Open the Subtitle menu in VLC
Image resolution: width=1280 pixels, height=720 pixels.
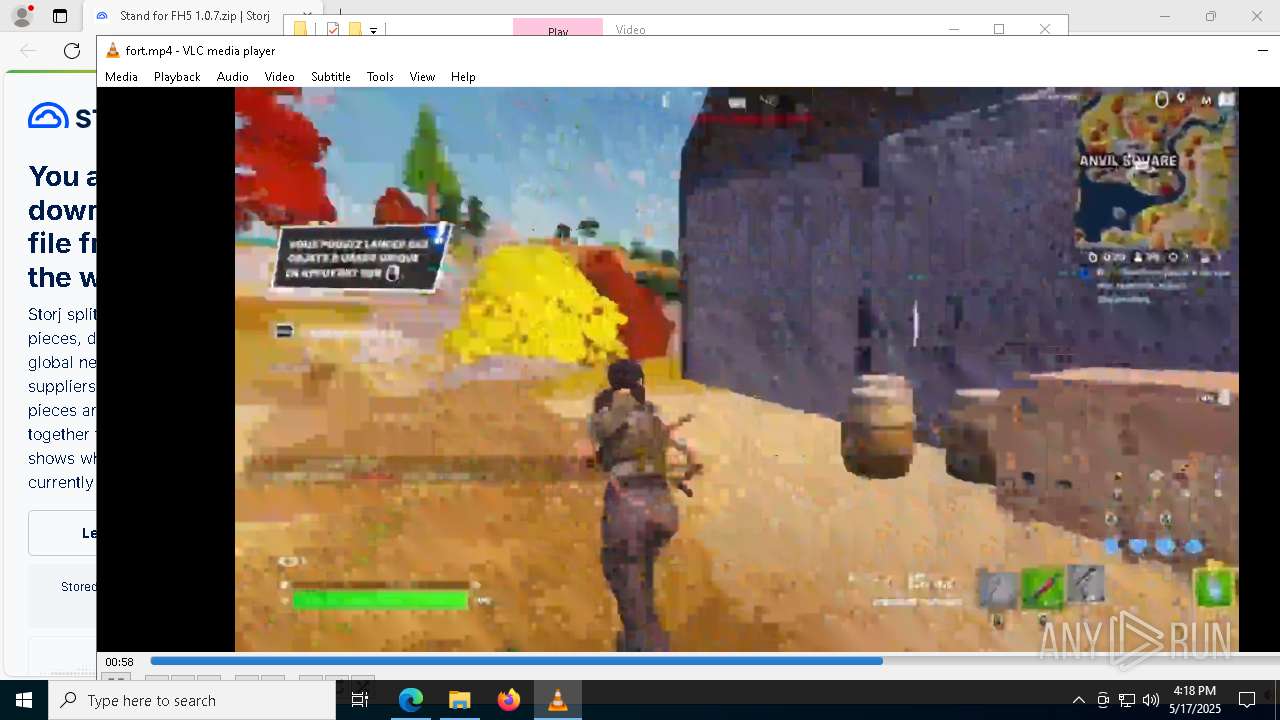[330, 77]
